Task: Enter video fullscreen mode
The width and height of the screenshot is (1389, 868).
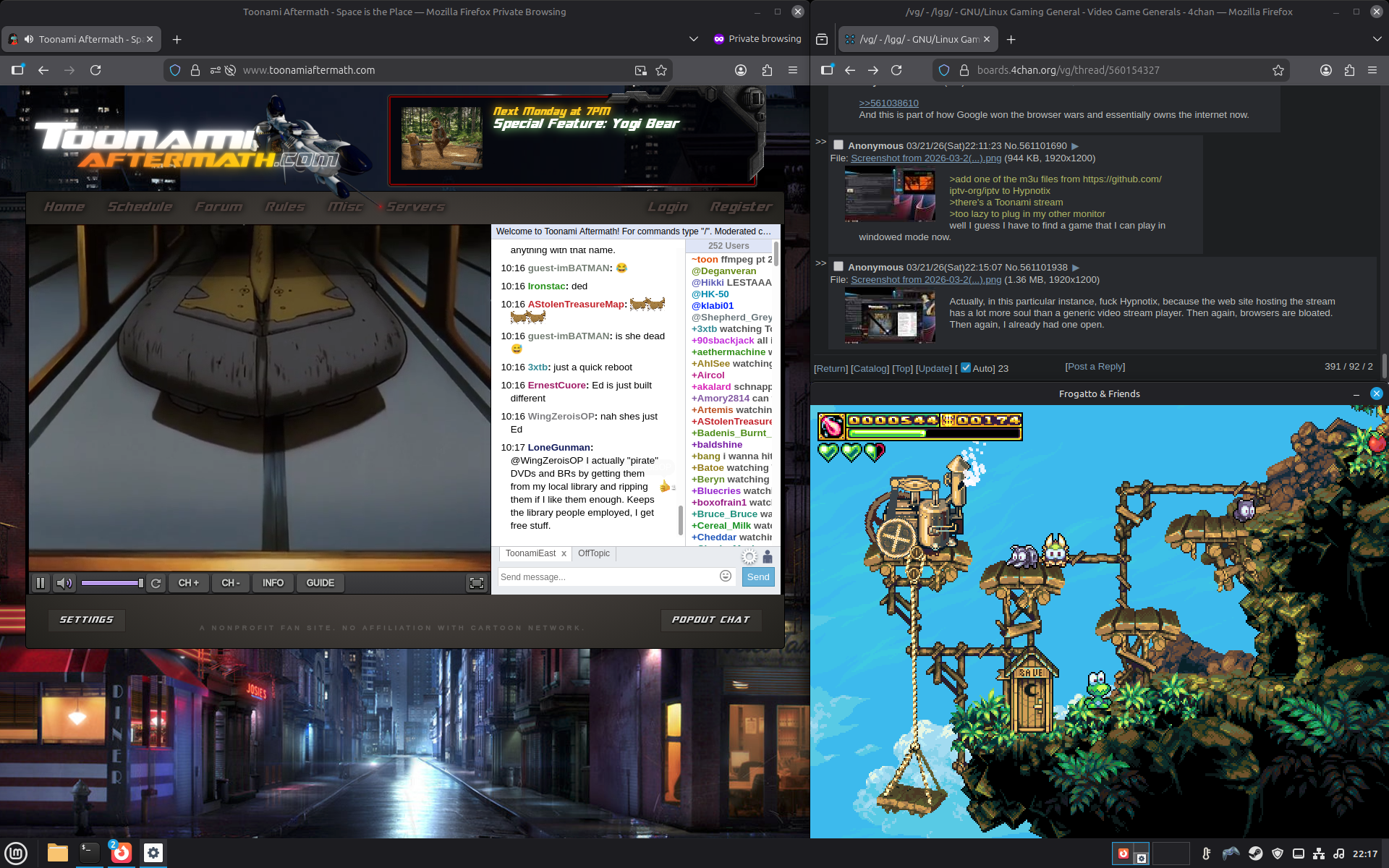Action: (477, 583)
